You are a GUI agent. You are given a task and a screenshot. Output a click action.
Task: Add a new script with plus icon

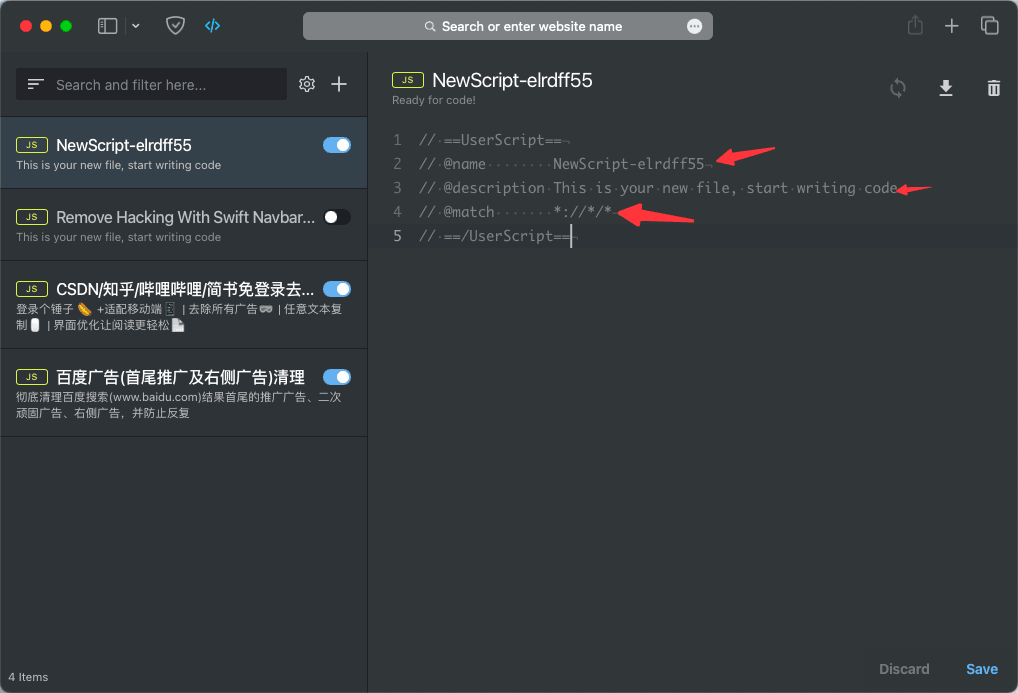point(339,84)
